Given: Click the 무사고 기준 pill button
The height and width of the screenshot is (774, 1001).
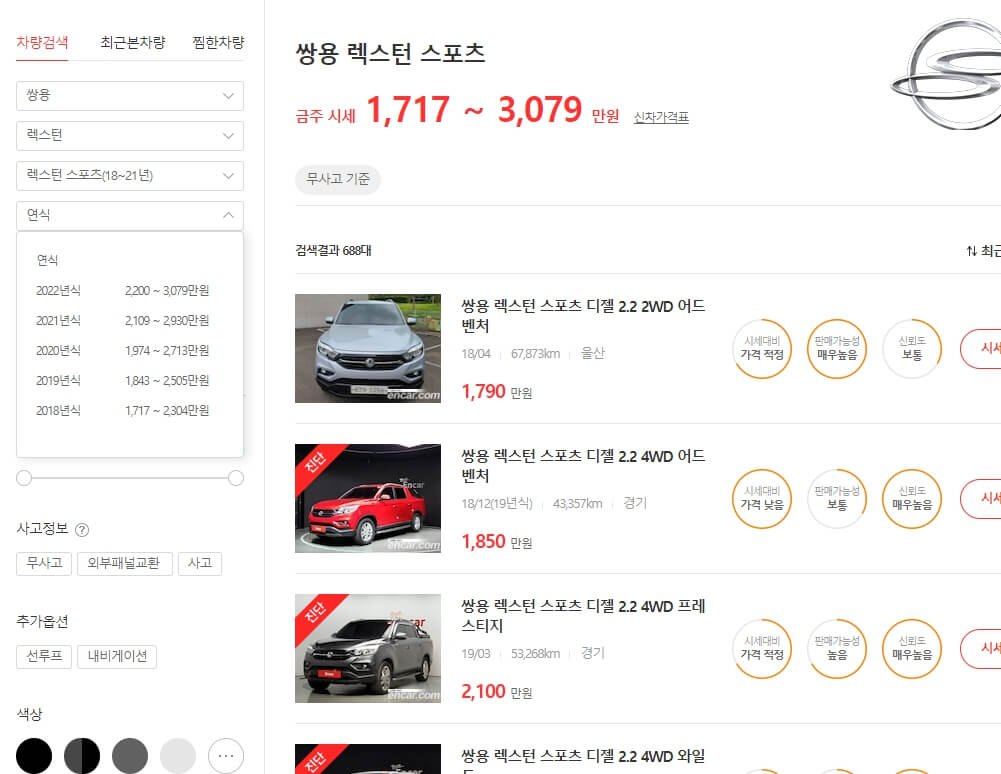Looking at the screenshot, I should coord(338,179).
